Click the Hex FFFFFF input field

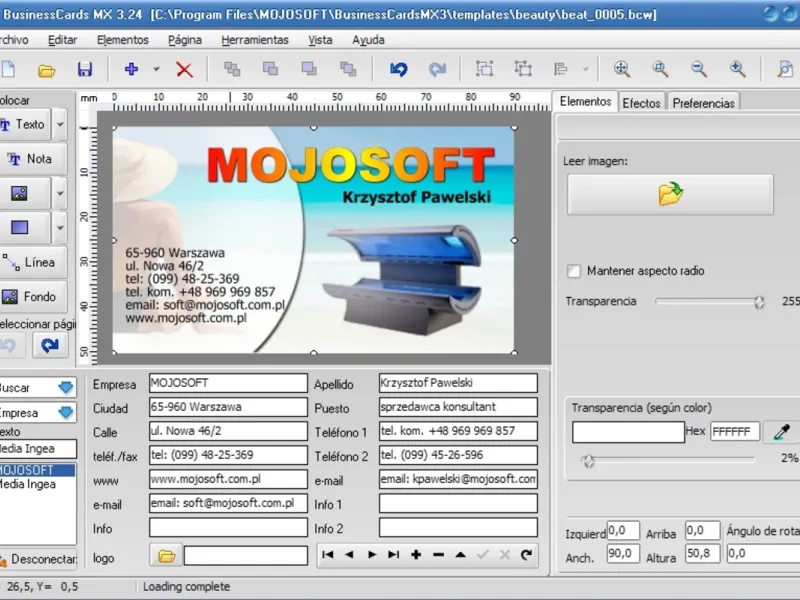point(735,432)
